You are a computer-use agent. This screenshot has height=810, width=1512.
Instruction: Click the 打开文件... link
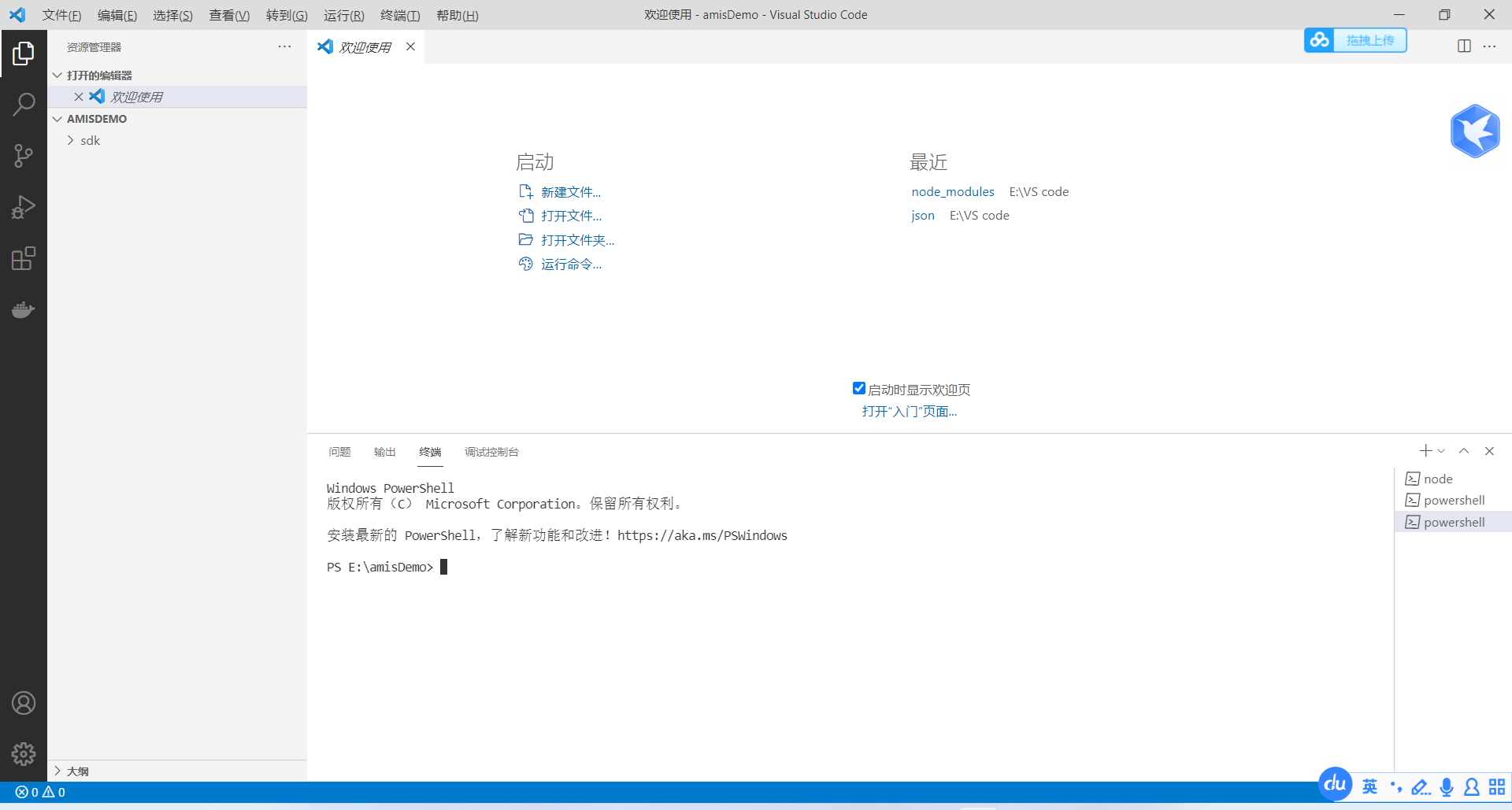[x=571, y=216]
